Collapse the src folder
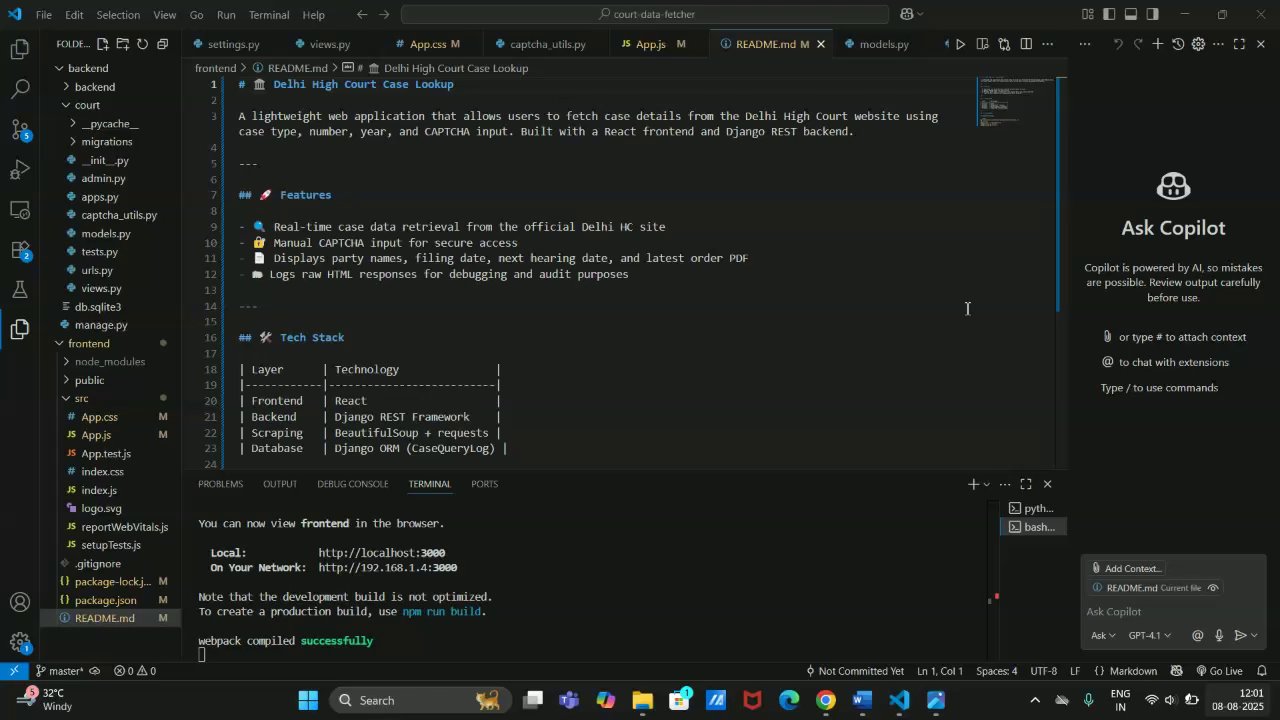 point(81,398)
